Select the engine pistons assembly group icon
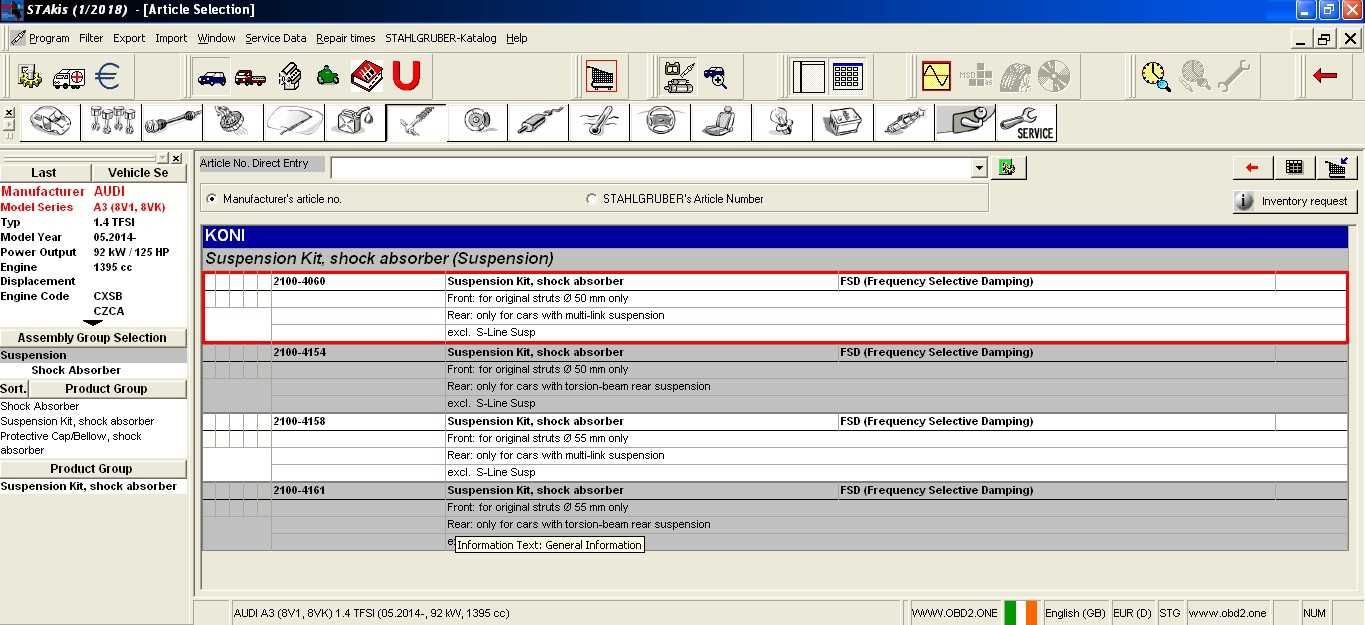 tap(112, 122)
